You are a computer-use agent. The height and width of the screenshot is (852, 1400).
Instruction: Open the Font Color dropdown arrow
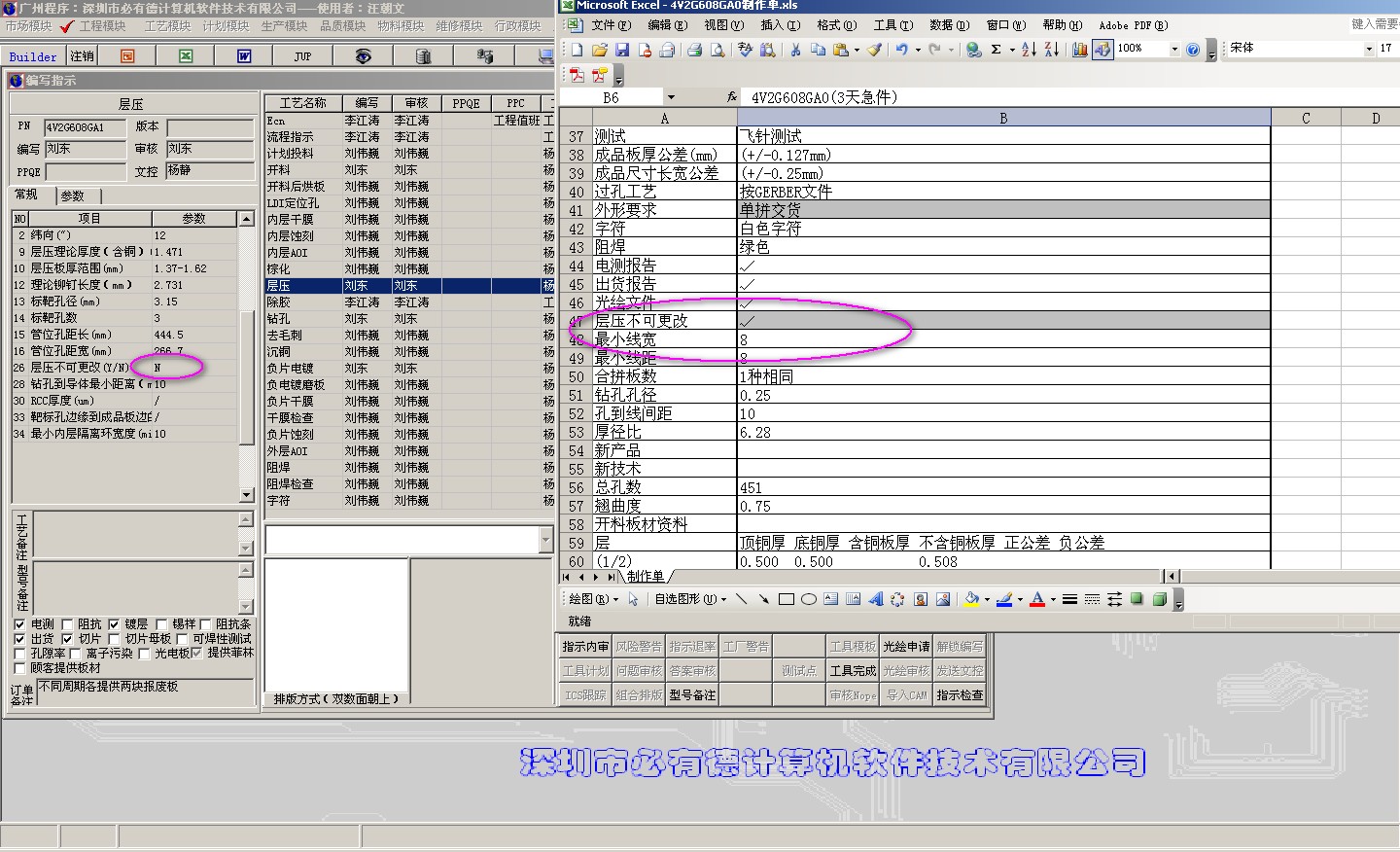pos(1053,599)
